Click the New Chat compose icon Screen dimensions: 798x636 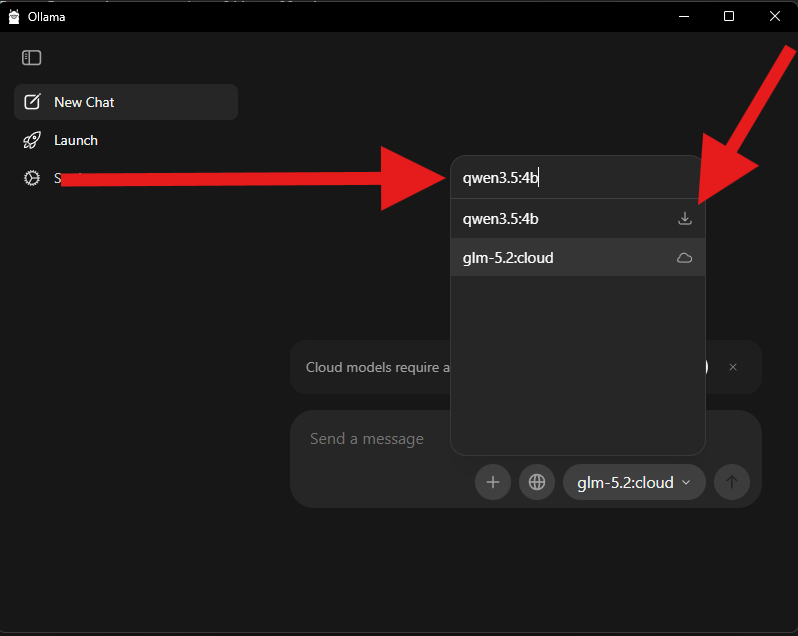coord(32,102)
